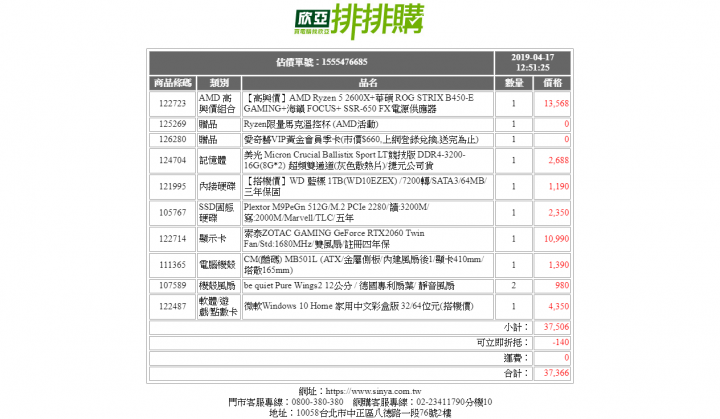This screenshot has width=720, height=419.
Task: Click the price 2,688
Action: (x=558, y=160)
